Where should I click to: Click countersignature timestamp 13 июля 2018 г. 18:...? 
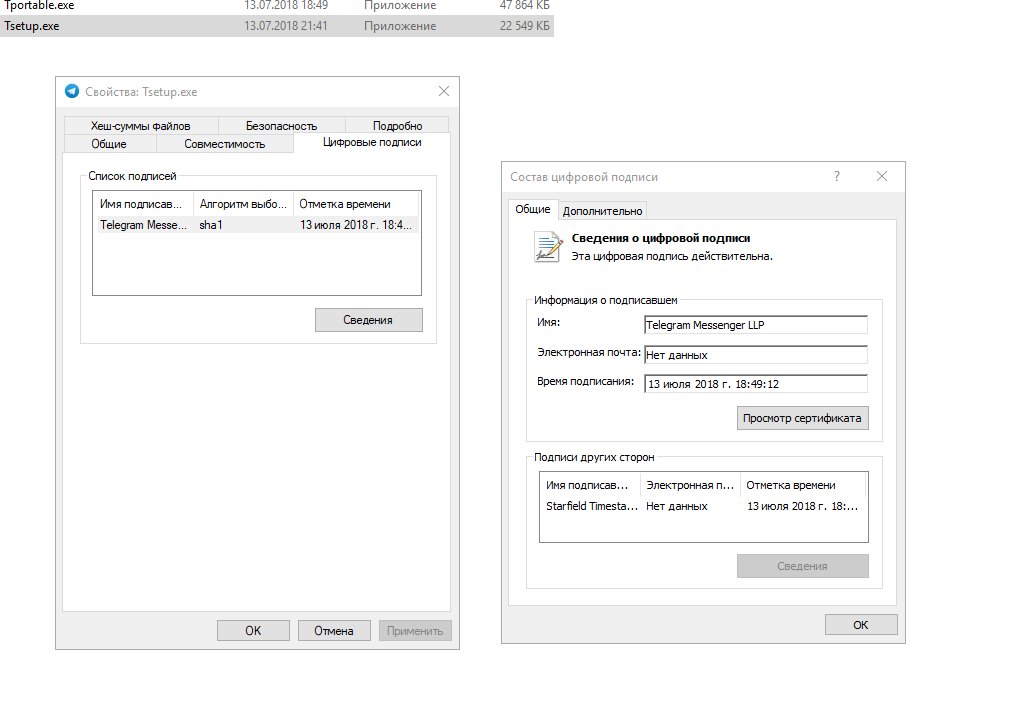point(803,506)
